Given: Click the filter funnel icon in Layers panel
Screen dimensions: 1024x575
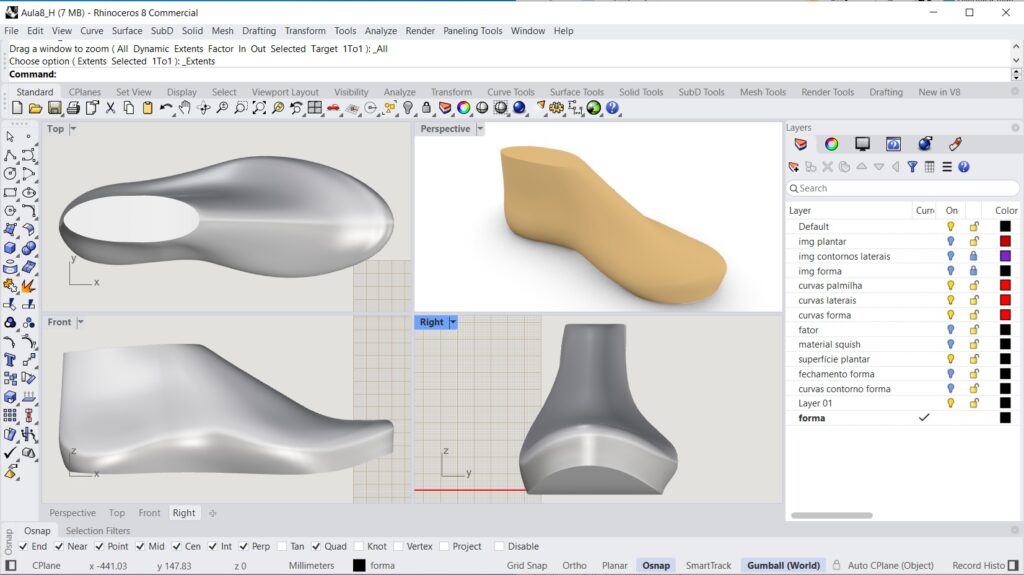Looking at the screenshot, I should click(x=912, y=167).
